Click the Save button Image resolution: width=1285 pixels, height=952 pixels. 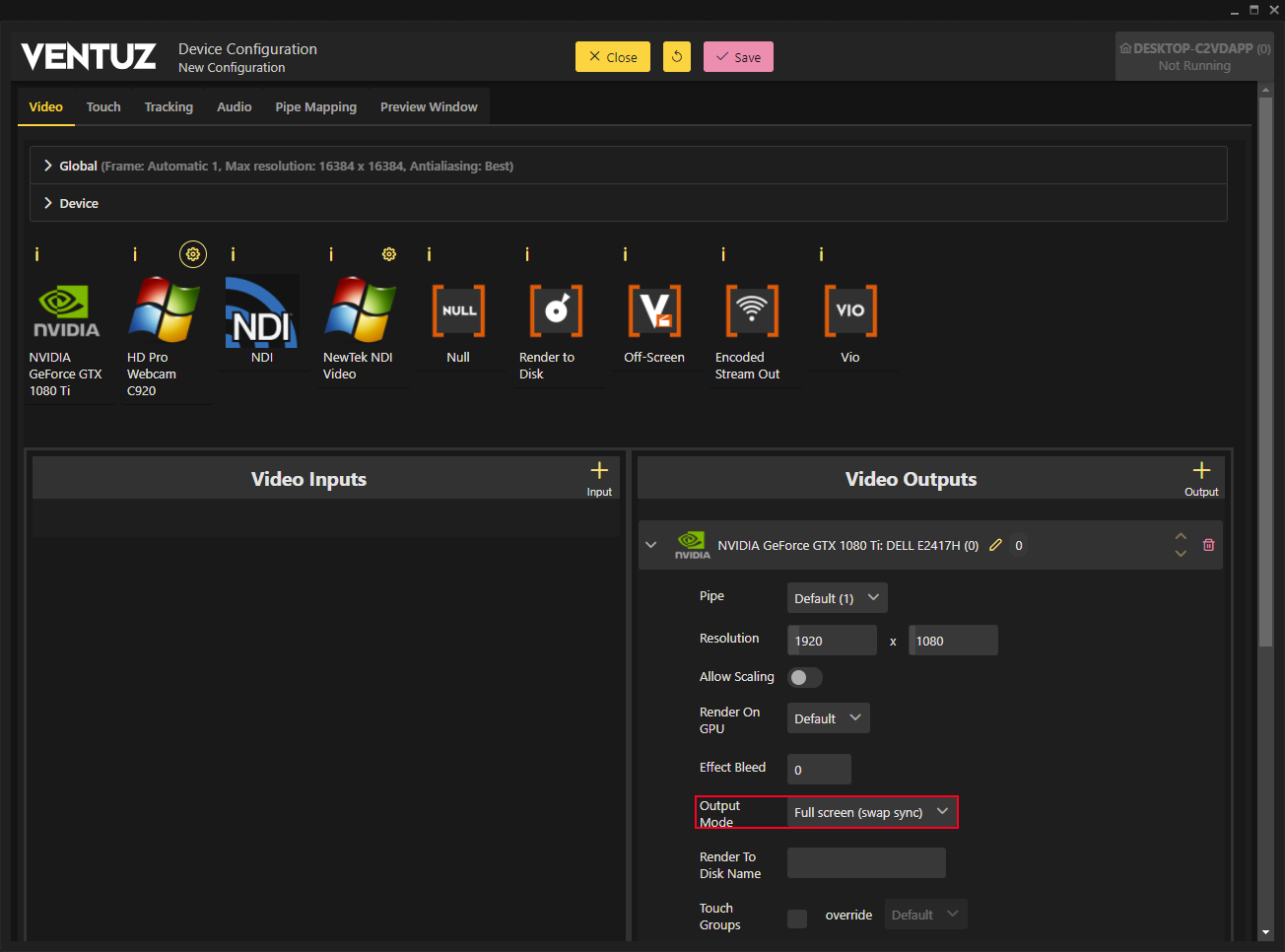coord(738,57)
